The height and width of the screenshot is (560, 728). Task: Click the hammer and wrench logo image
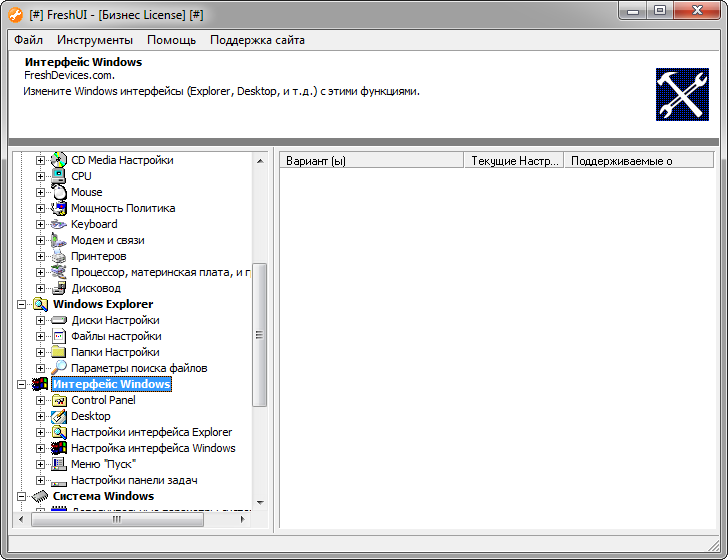(682, 94)
